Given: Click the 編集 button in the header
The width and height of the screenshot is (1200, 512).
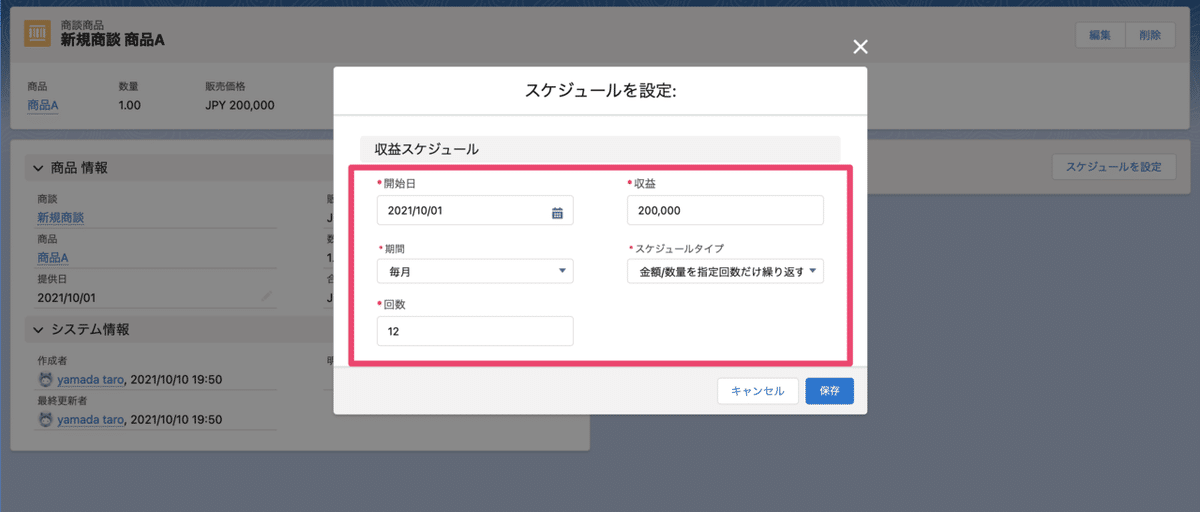Looking at the screenshot, I should click(x=1100, y=35).
